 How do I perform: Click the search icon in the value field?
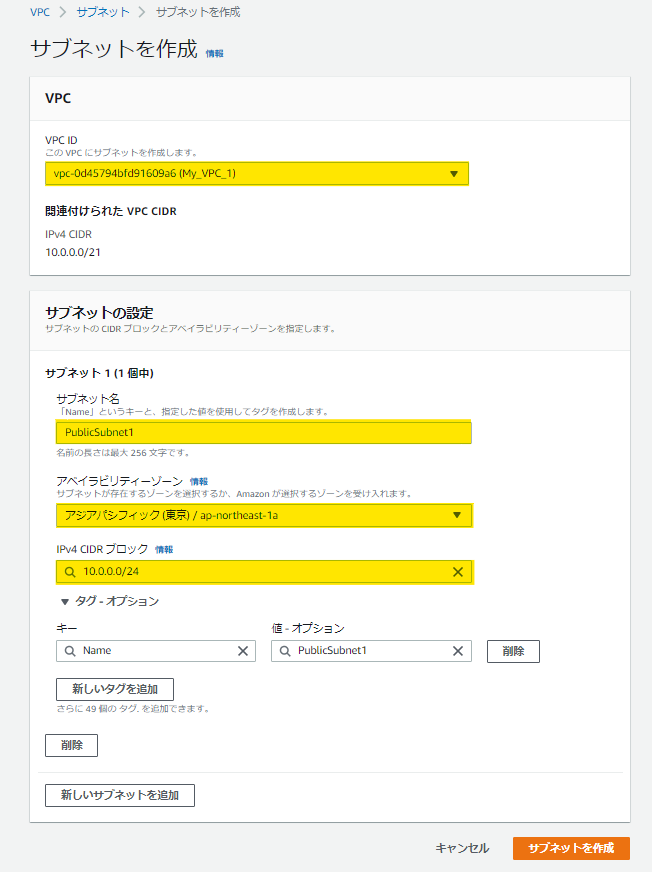tap(284, 651)
